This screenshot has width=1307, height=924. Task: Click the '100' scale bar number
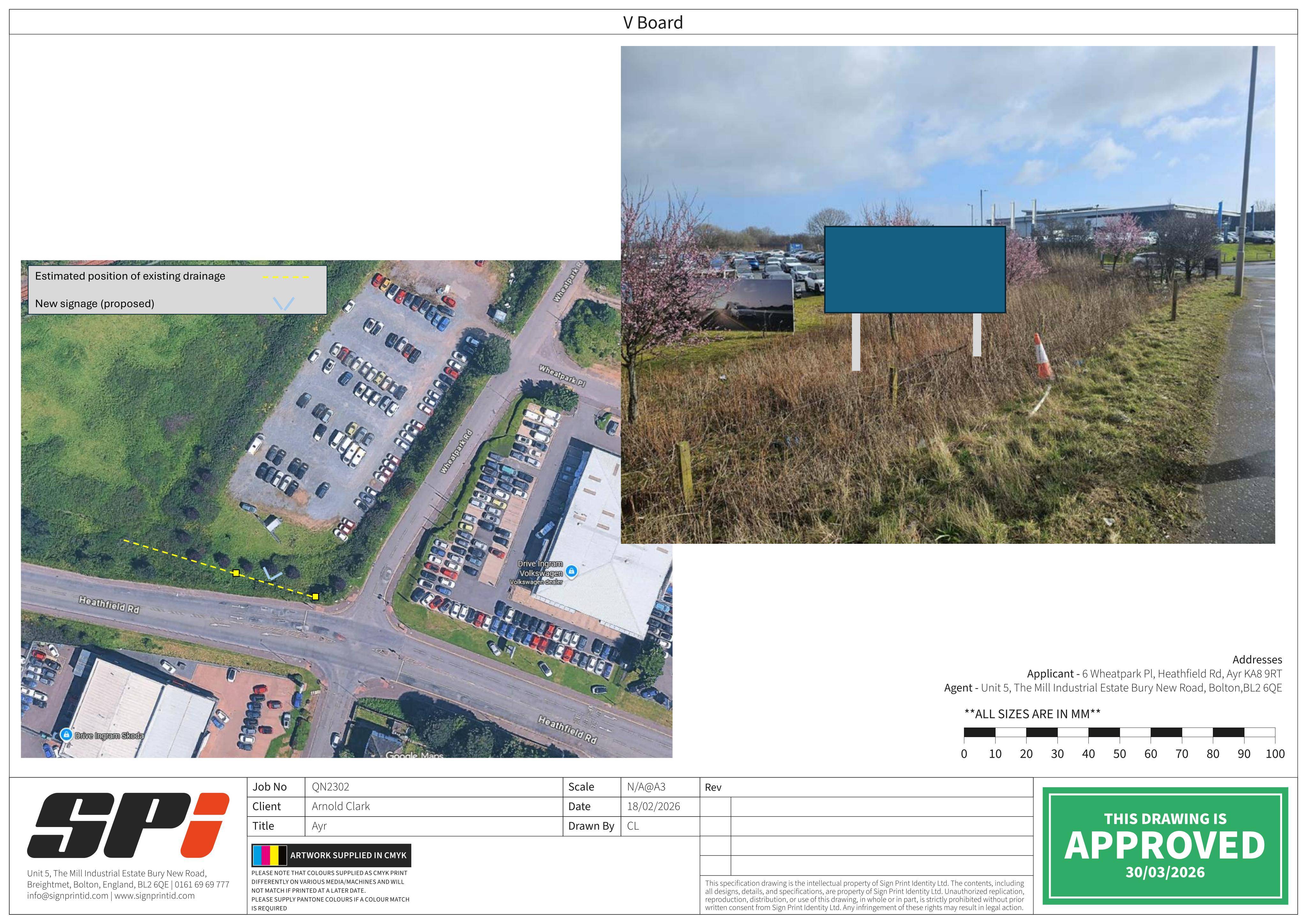pyautogui.click(x=1275, y=754)
